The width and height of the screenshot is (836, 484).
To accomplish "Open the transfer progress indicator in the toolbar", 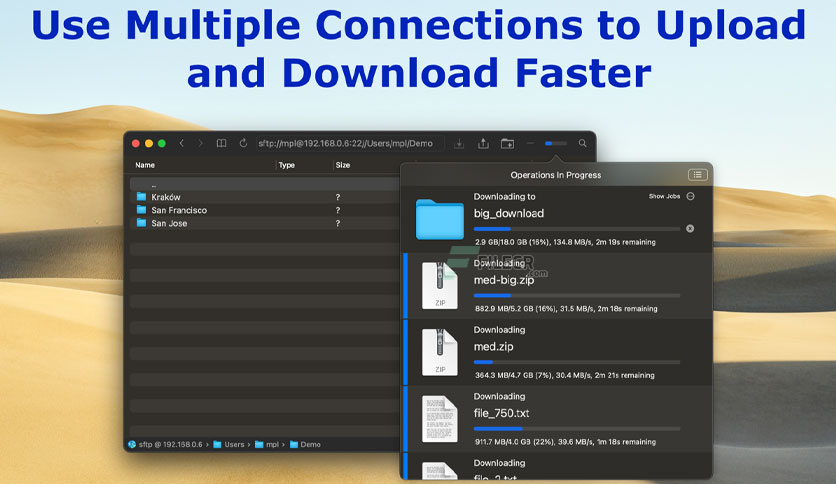I will (556, 143).
